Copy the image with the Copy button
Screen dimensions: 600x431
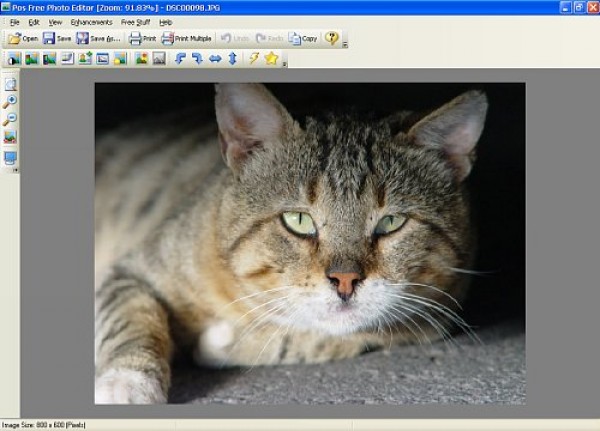point(303,38)
